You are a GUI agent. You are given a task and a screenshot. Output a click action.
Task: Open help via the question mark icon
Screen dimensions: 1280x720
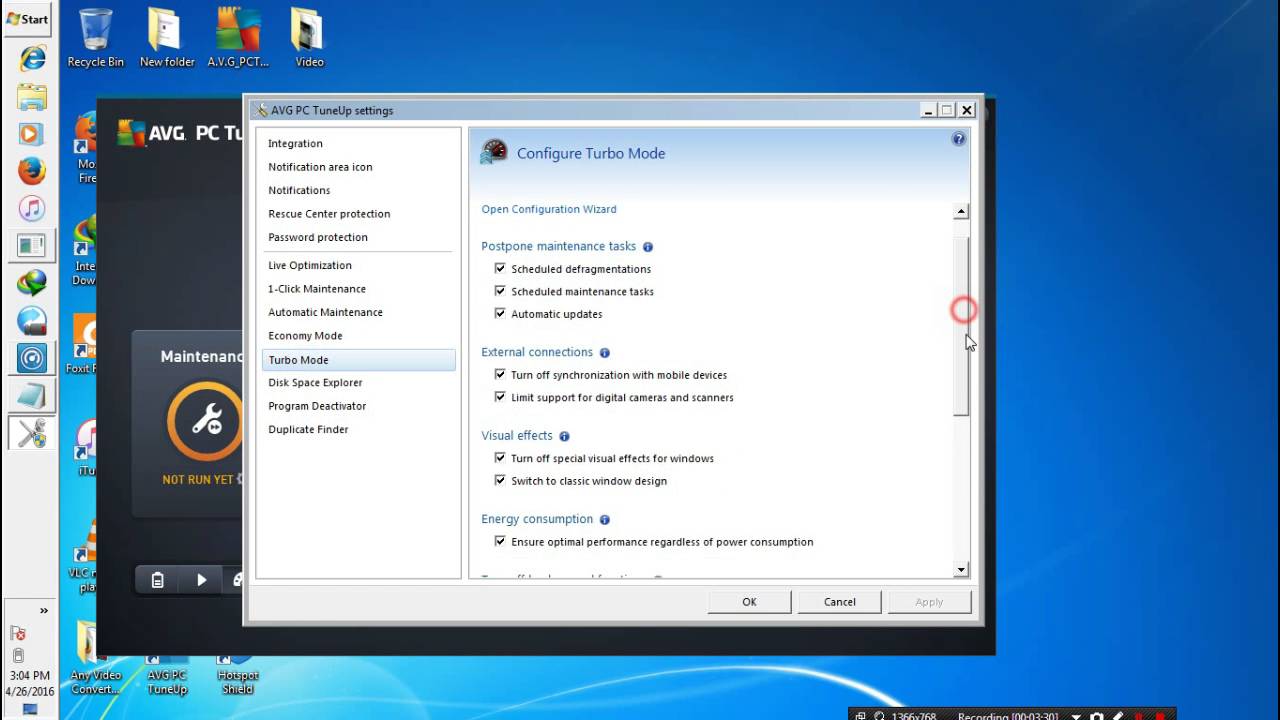pos(958,139)
